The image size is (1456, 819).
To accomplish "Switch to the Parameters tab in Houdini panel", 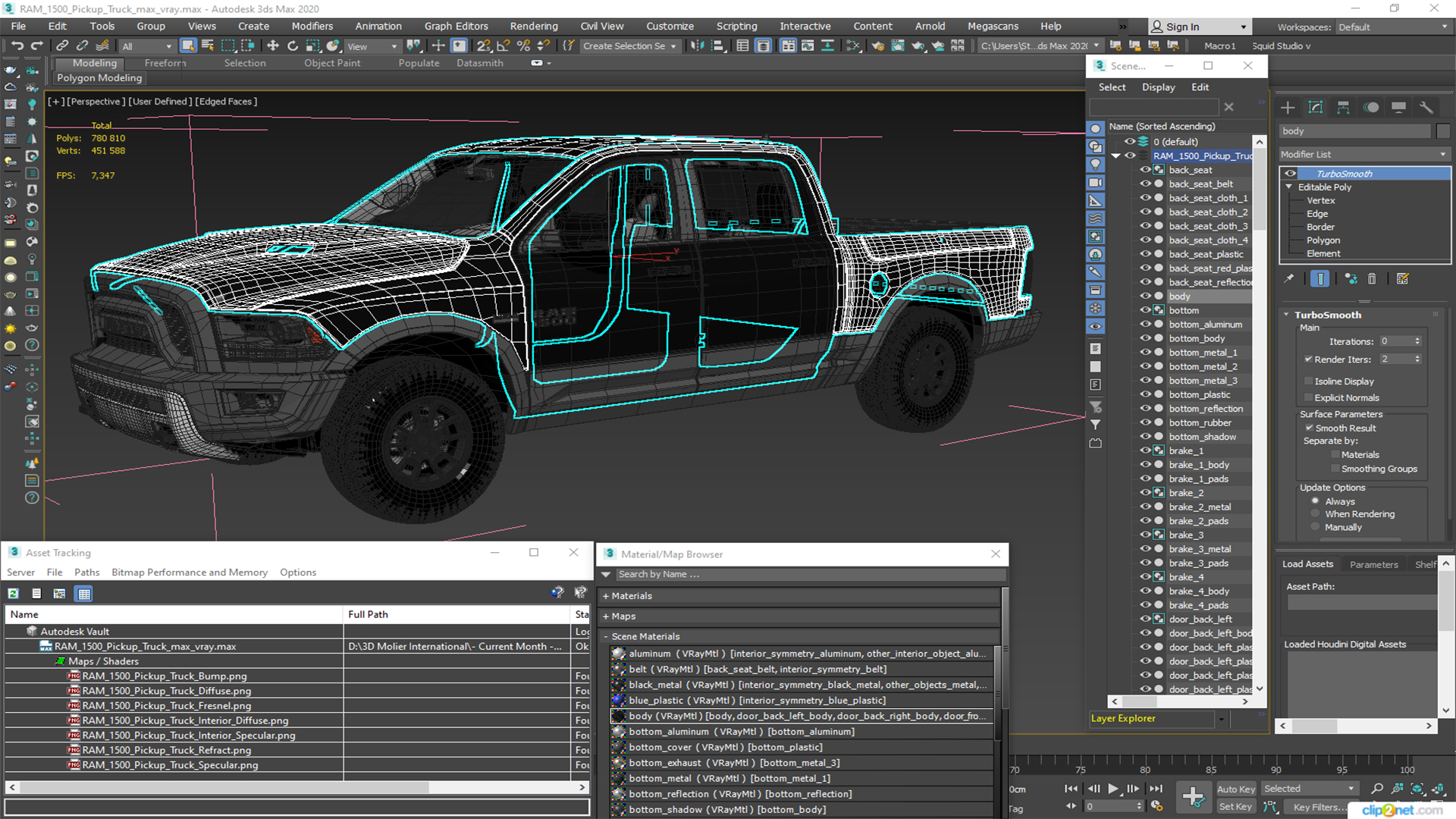I will pos(1373,564).
